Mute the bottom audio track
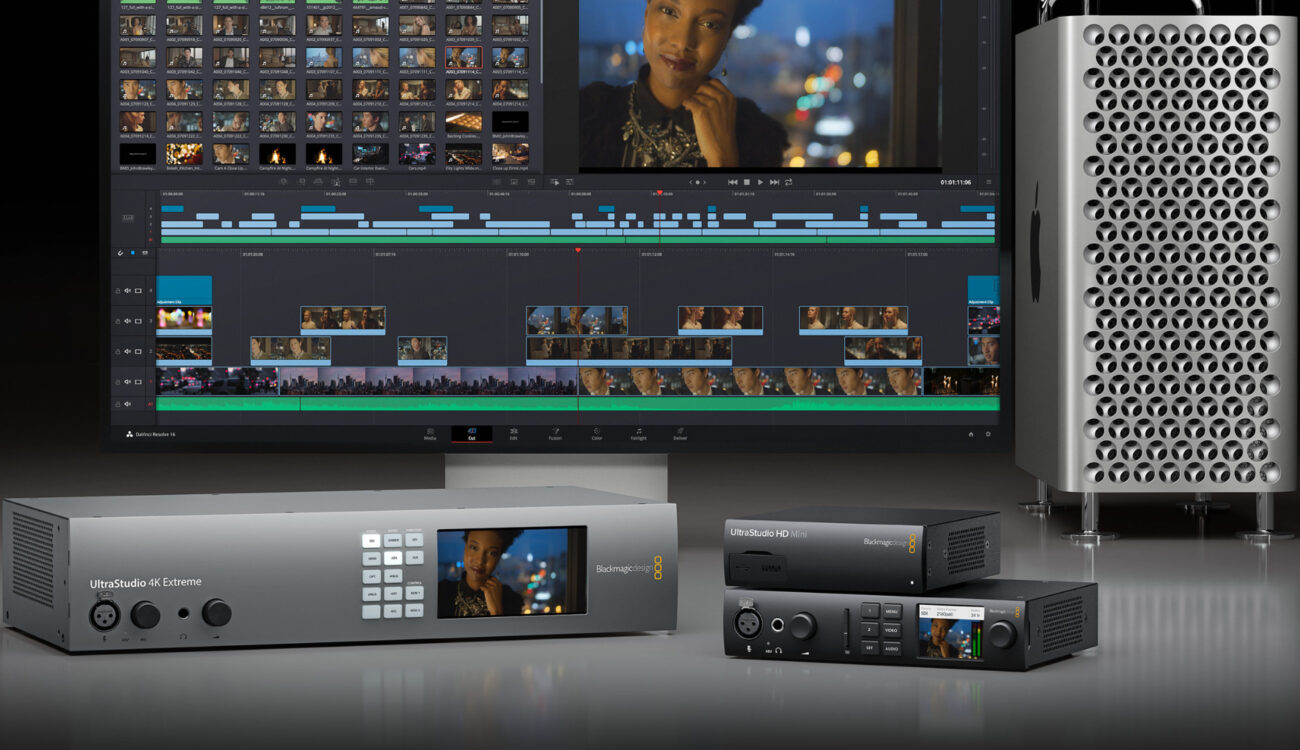 point(128,404)
